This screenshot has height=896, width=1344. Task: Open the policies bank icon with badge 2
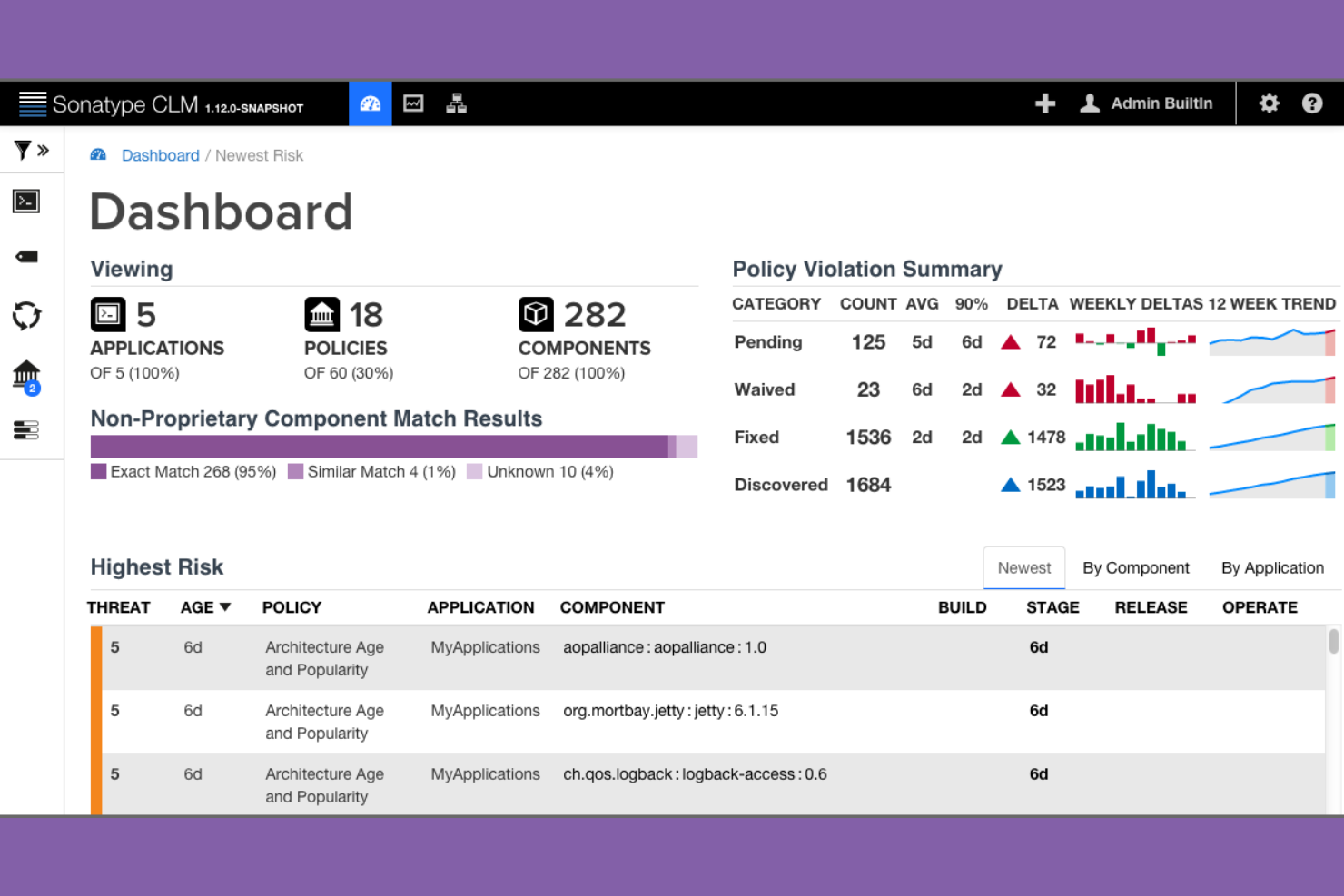tap(26, 377)
